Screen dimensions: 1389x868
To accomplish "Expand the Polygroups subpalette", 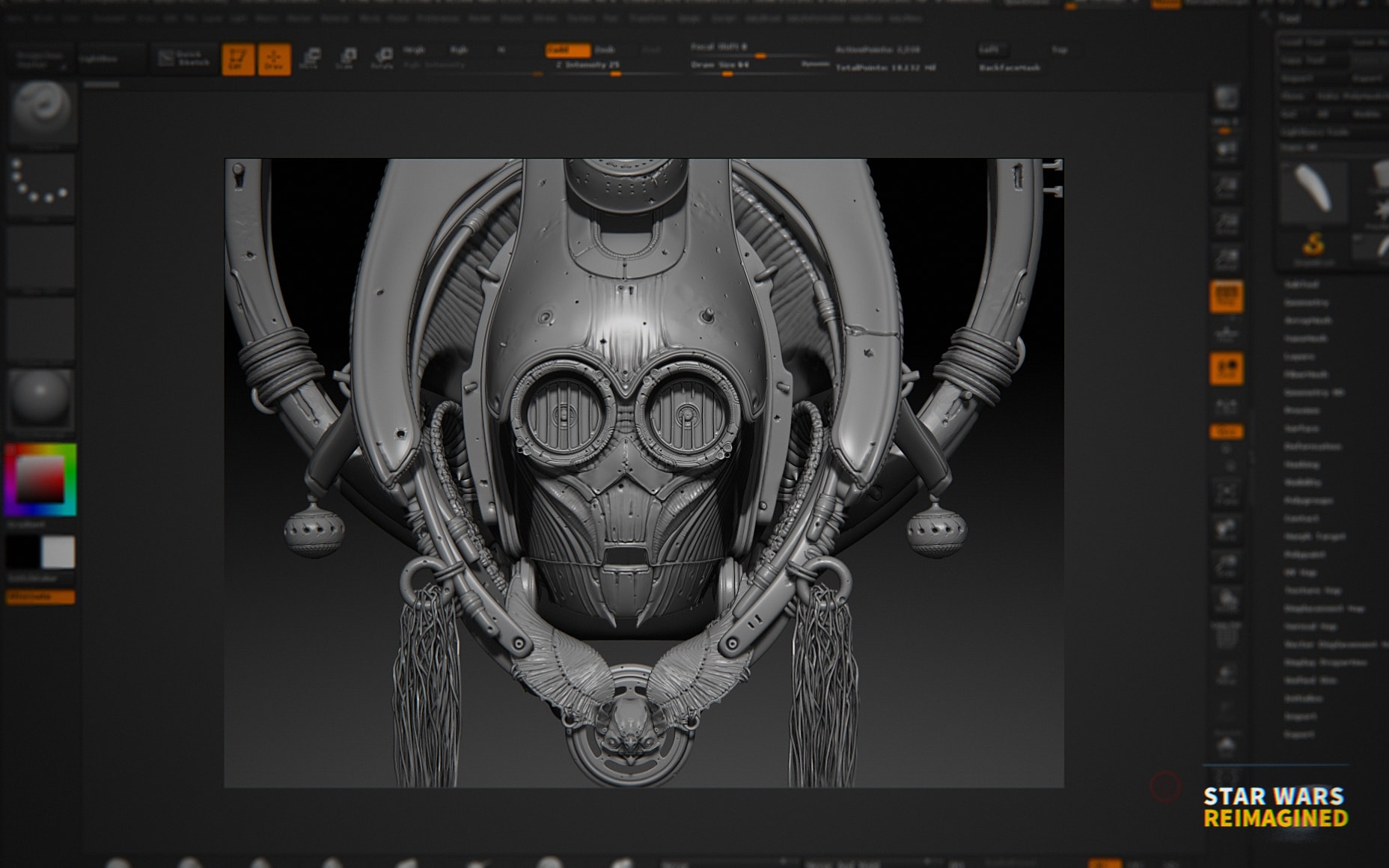I will click(x=1308, y=501).
